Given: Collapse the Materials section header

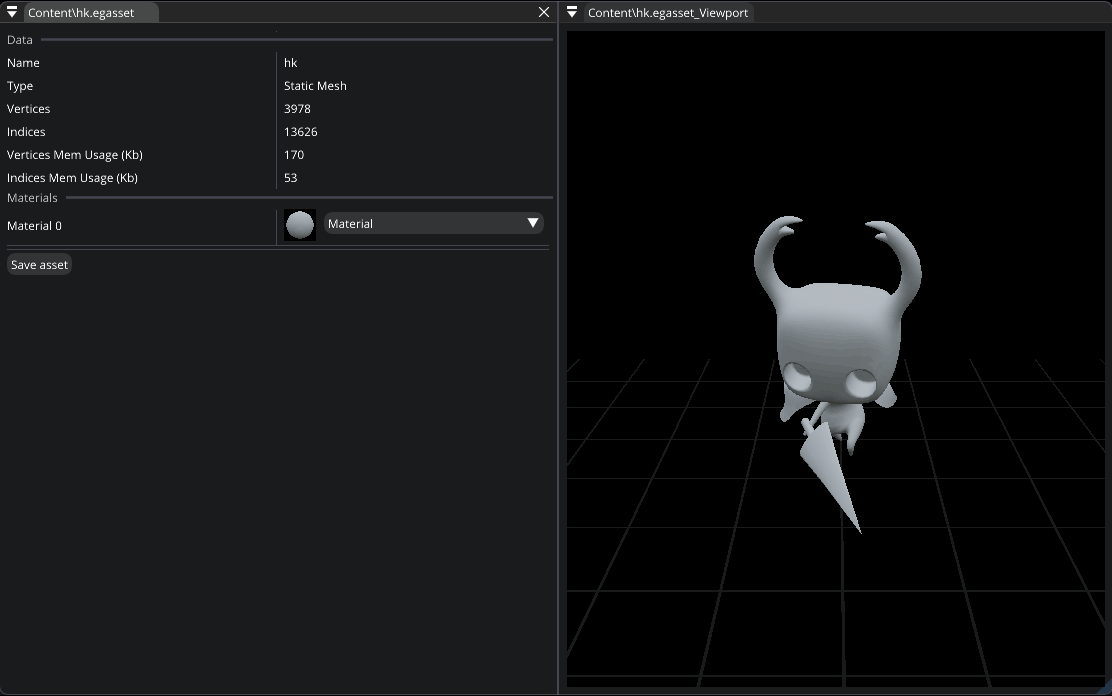Looking at the screenshot, I should point(32,198).
